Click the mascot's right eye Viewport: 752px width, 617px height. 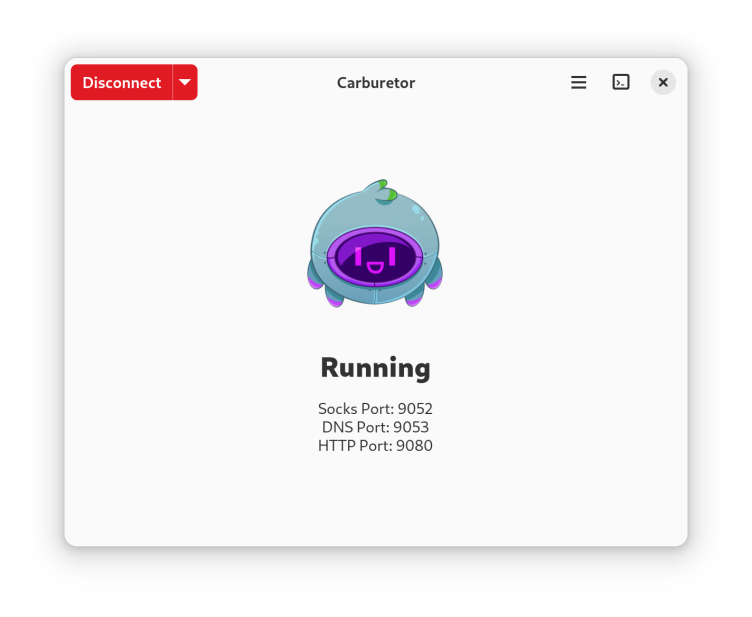coord(392,256)
